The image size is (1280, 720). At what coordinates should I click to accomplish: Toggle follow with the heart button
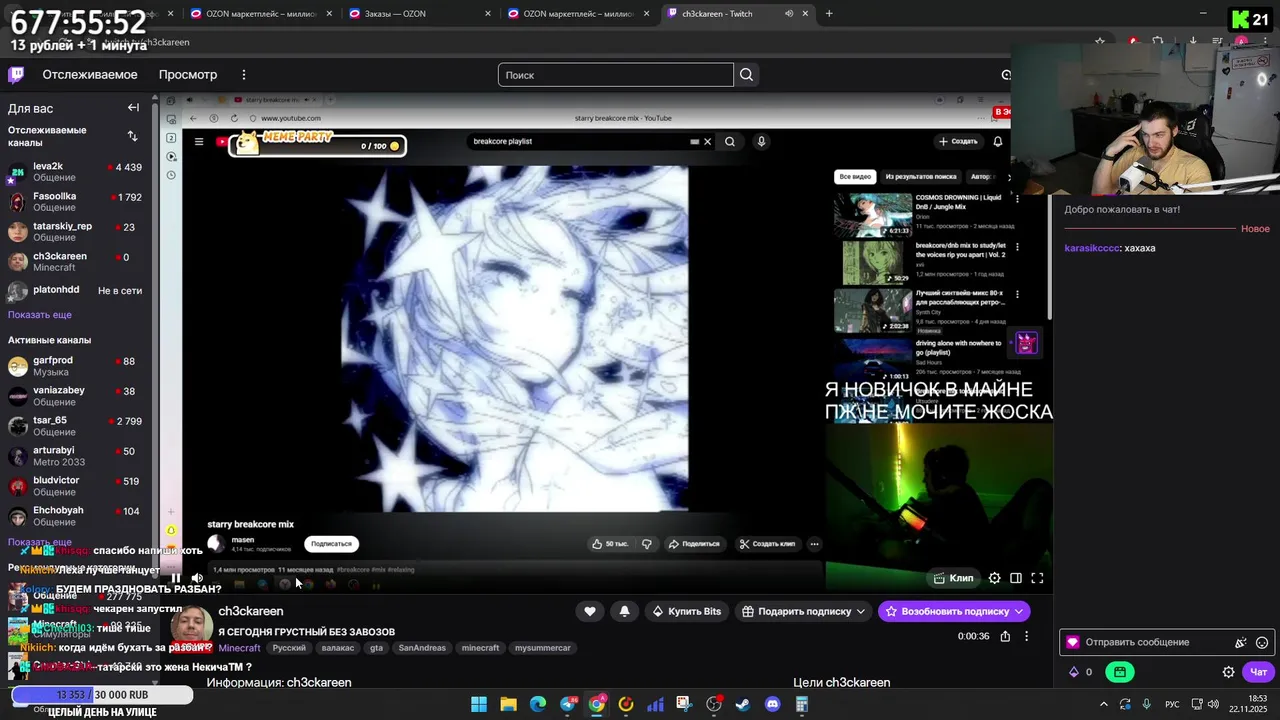590,611
